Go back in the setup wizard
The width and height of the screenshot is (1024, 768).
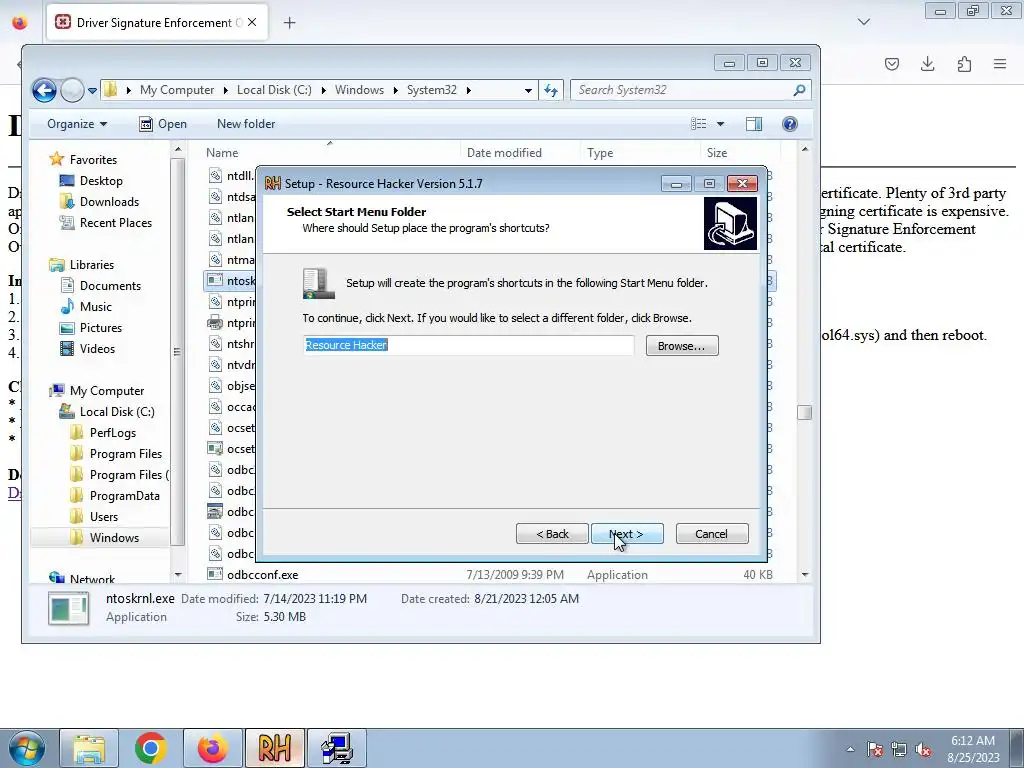coord(552,534)
